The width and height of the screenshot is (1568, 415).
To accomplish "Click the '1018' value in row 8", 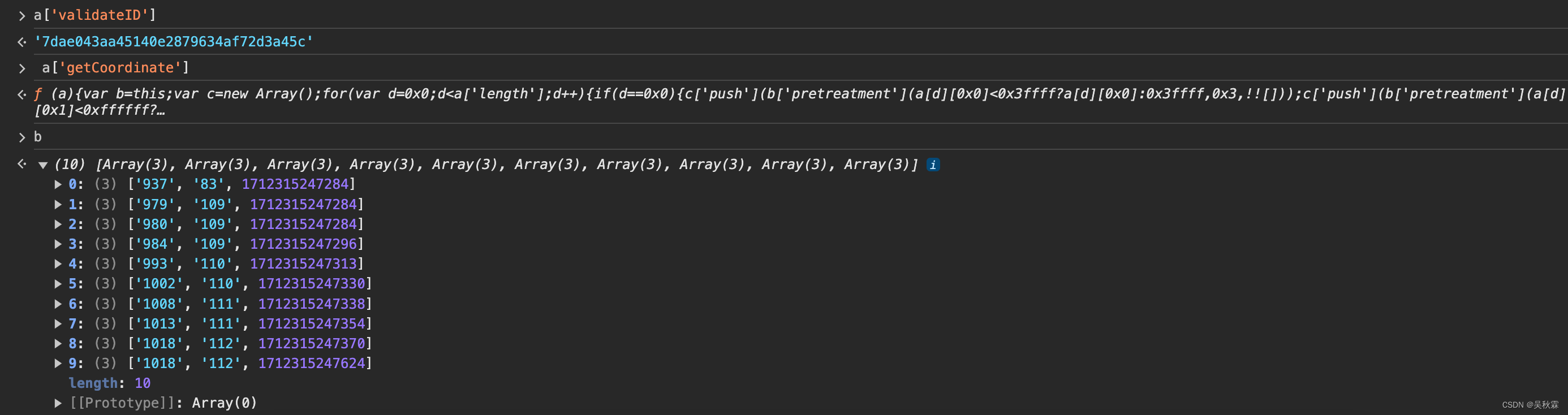I will point(159,343).
